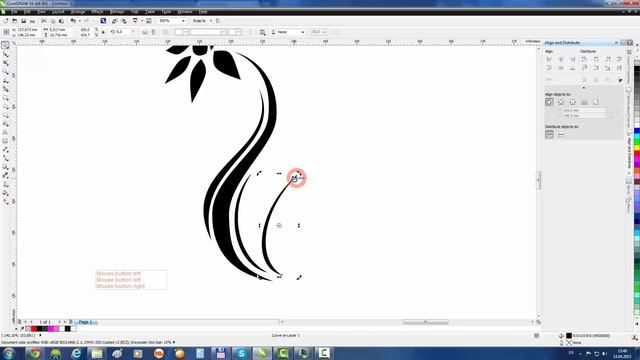
Task: Toggle the lock ratio padlock
Action: point(103,32)
